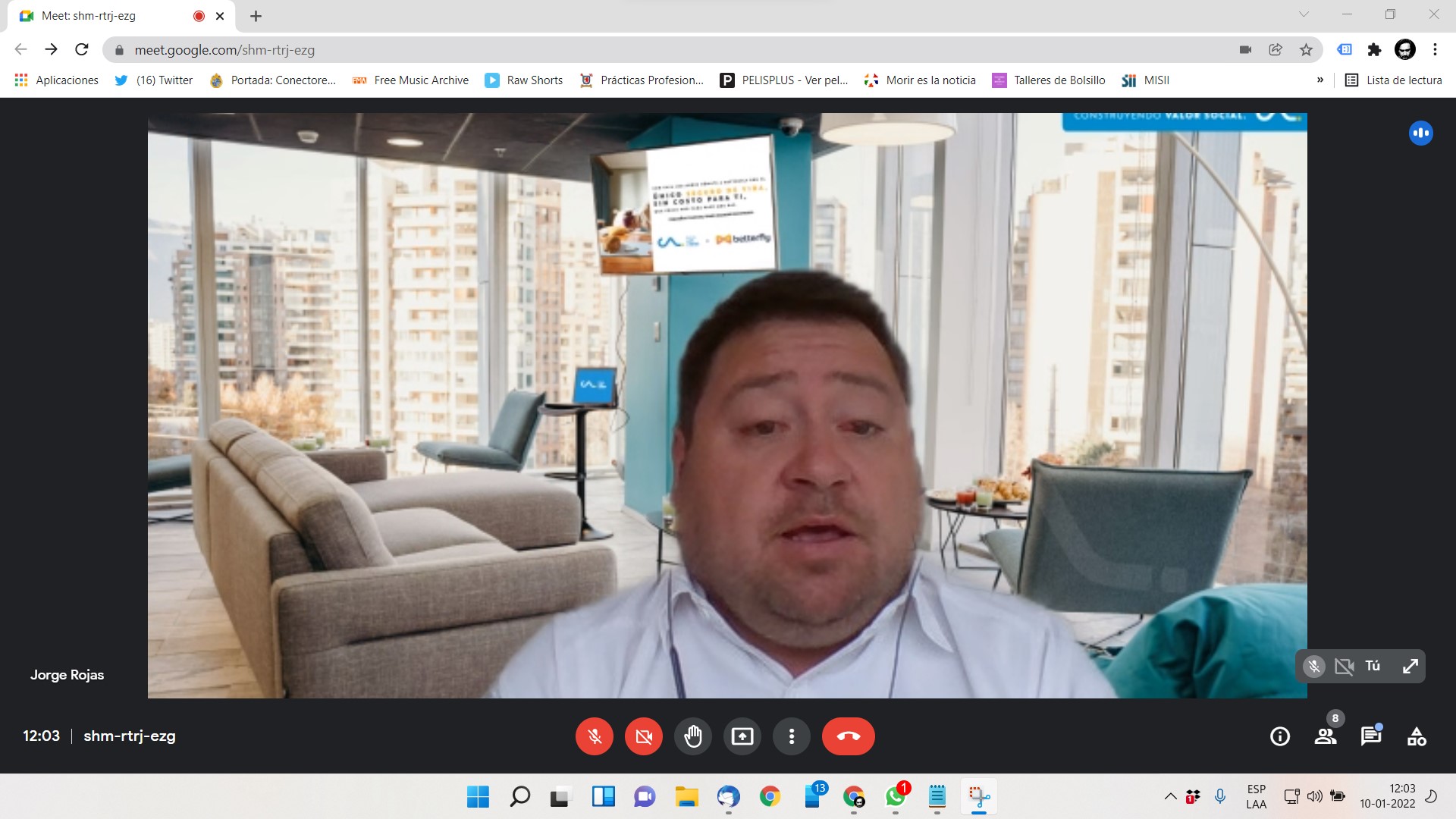Click the Present now screen-share icon
Viewport: 1456px width, 819px height.
(742, 736)
